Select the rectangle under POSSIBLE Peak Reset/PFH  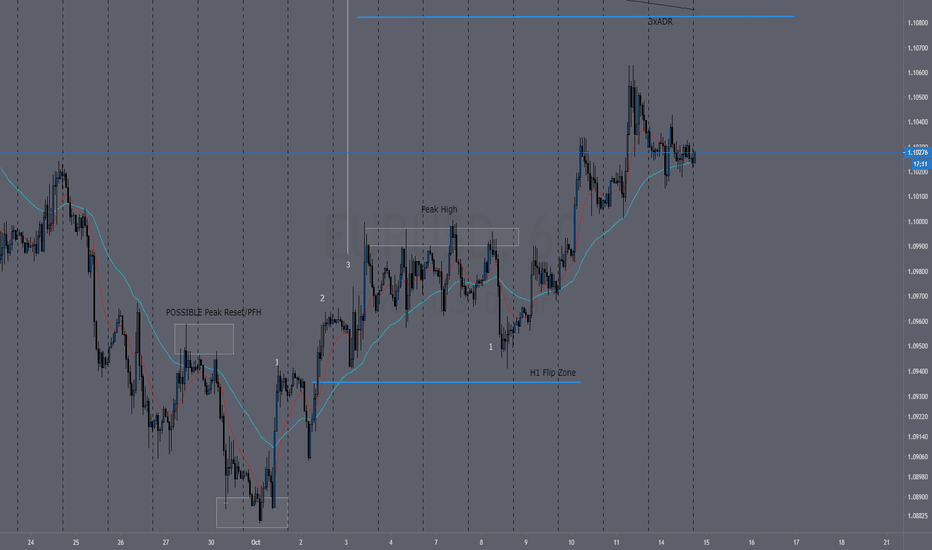pos(204,339)
